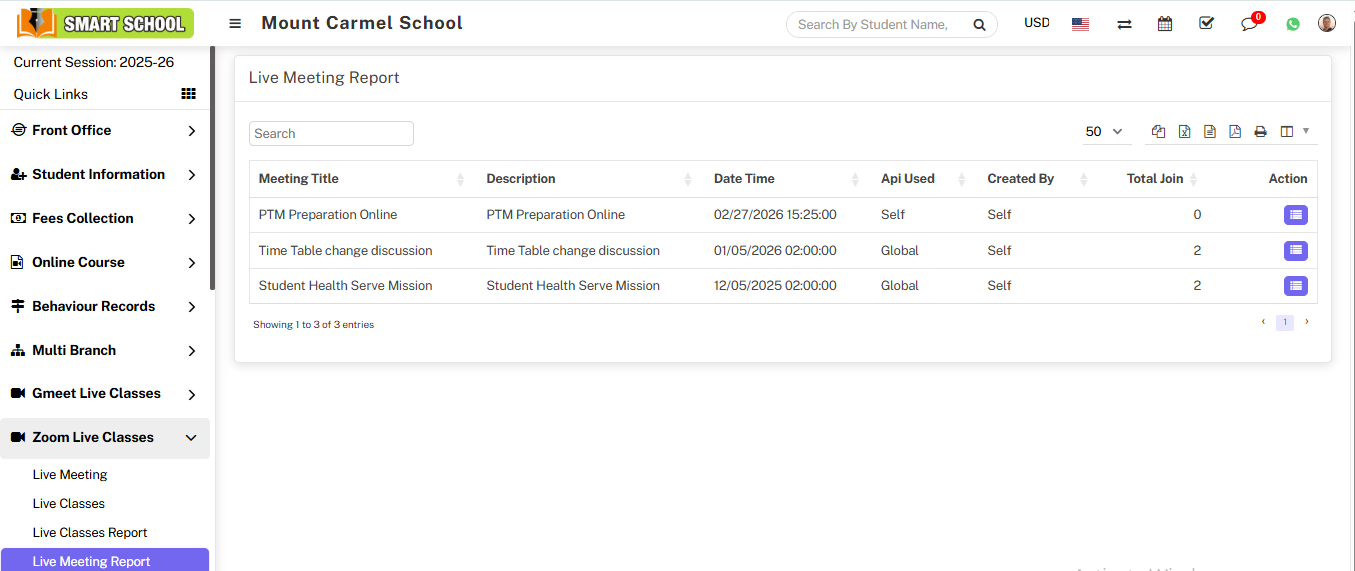Copy table data using copy icon

tap(1158, 132)
